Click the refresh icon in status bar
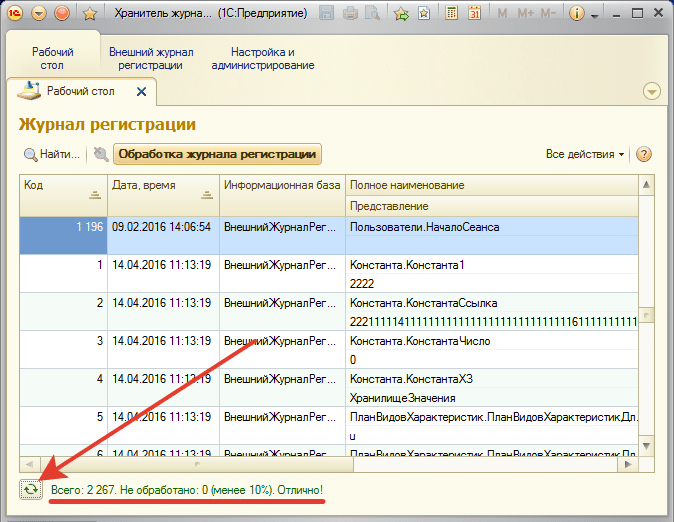 pyautogui.click(x=31, y=489)
